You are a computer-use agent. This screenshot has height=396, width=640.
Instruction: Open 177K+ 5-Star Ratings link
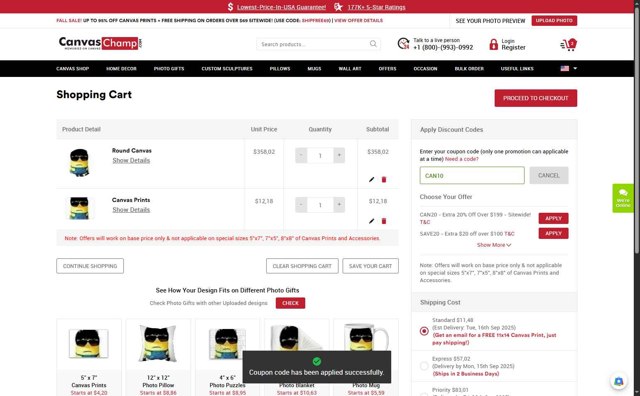(376, 7)
